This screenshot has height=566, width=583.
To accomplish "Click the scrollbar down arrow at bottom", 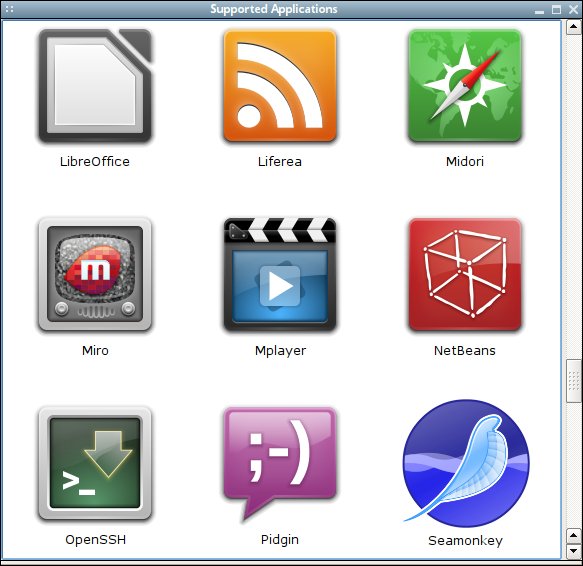I will point(573,551).
